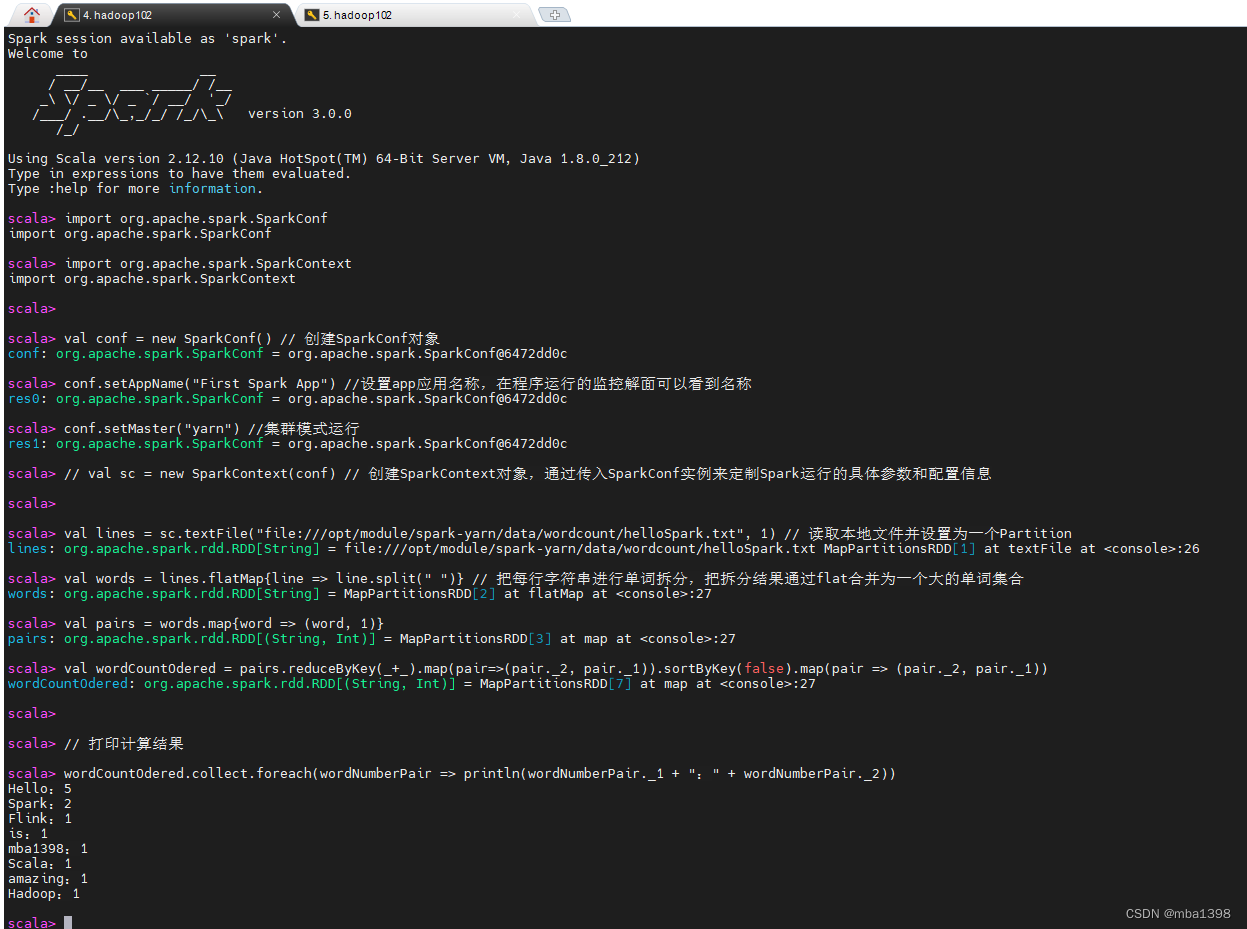Click the "mba1398: 1" result line
Viewport: 1247px width, 929px height.
pyautogui.click(x=48, y=849)
